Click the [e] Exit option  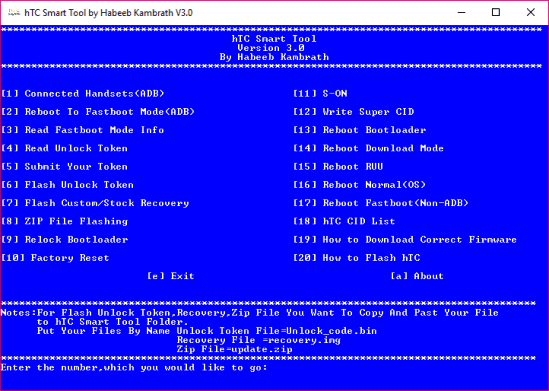pos(171,276)
